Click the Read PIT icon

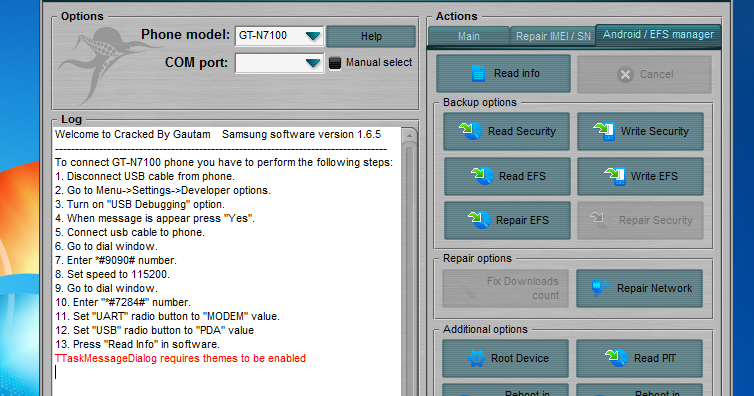click(x=616, y=358)
